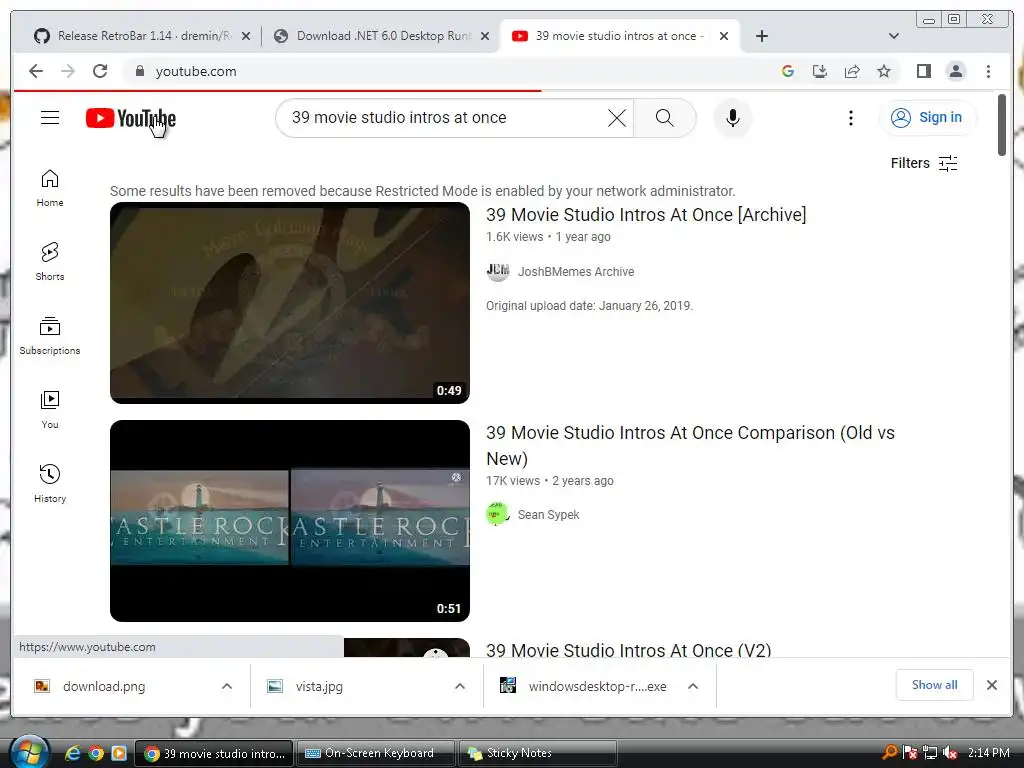Share this page via the share icon
The width and height of the screenshot is (1024, 768).
pos(852,71)
